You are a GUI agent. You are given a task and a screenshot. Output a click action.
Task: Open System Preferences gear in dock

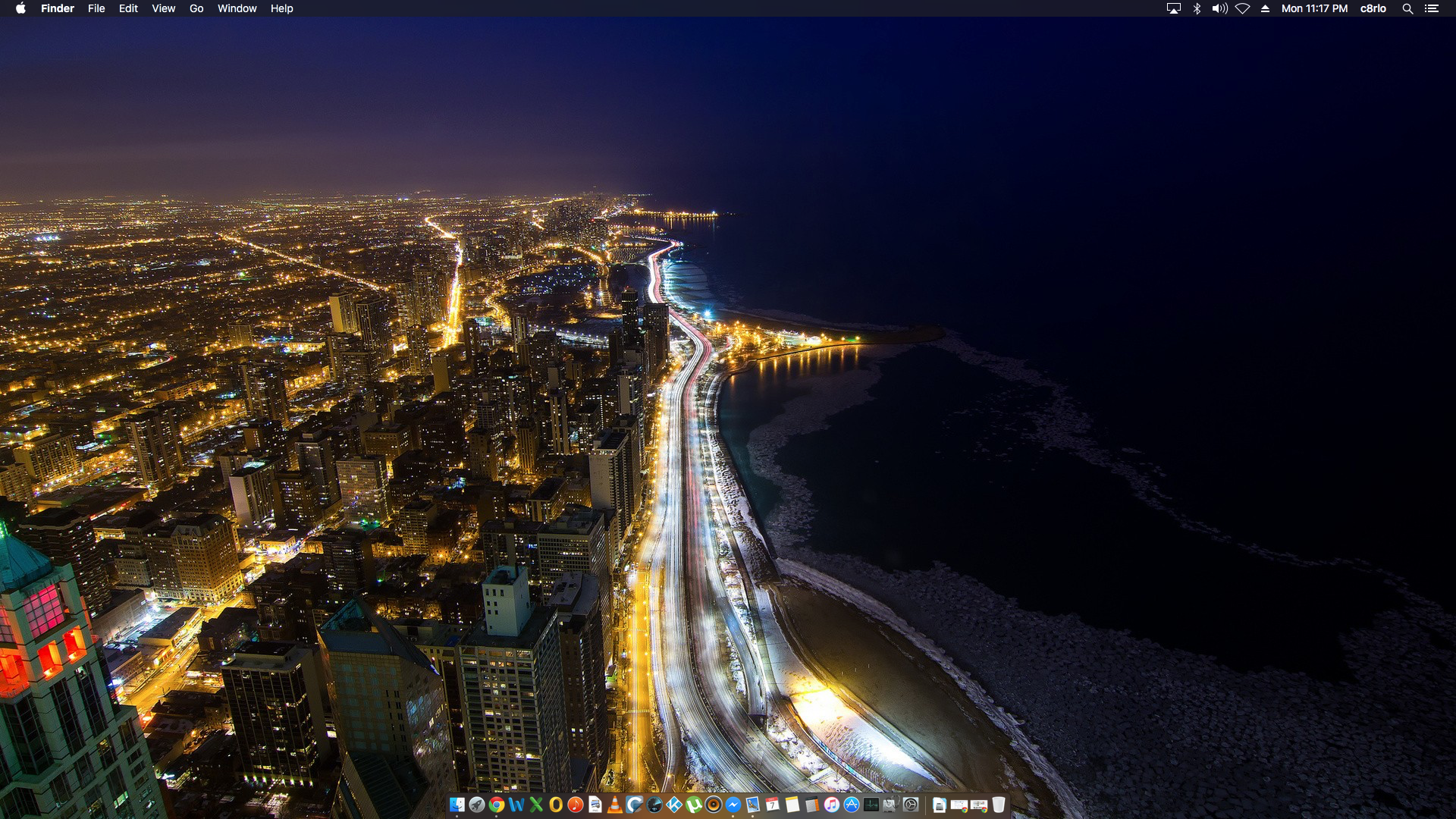pyautogui.click(x=911, y=805)
